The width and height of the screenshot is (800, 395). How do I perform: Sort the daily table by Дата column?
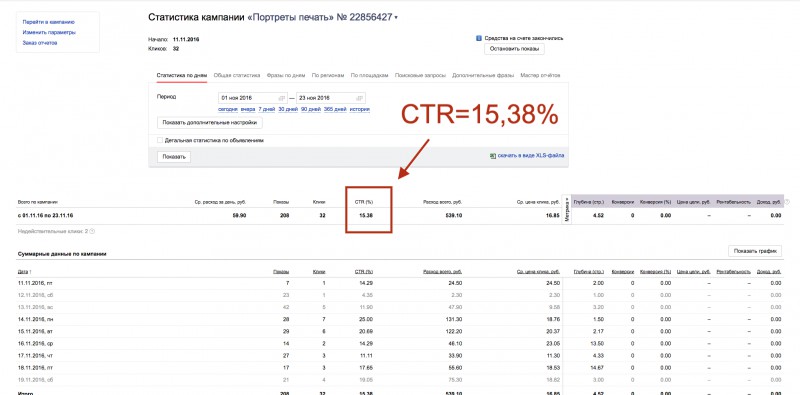click(x=24, y=272)
